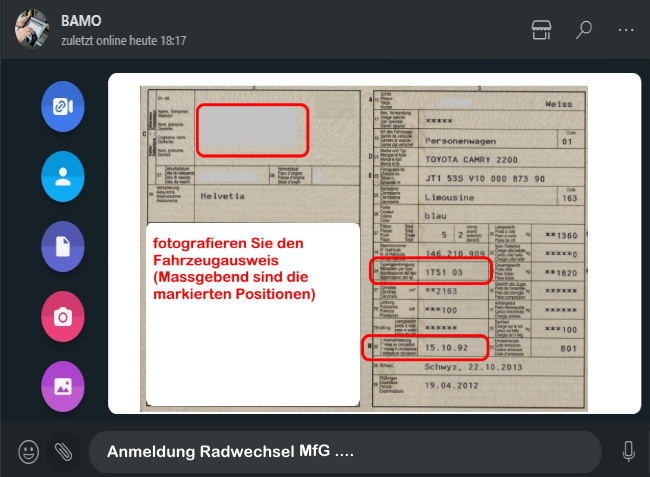The height and width of the screenshot is (477, 650).
Task: Open the Fahrzeugausweis image message
Action: (374, 243)
